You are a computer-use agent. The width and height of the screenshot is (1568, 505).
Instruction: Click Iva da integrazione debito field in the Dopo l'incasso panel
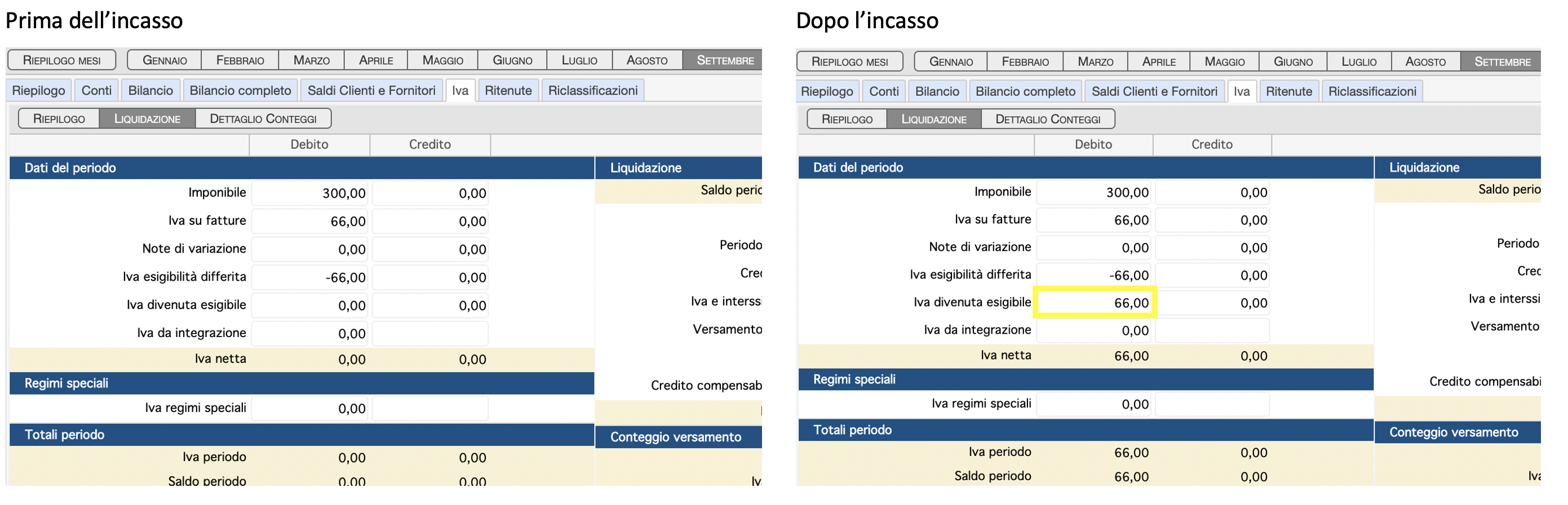coord(1094,330)
